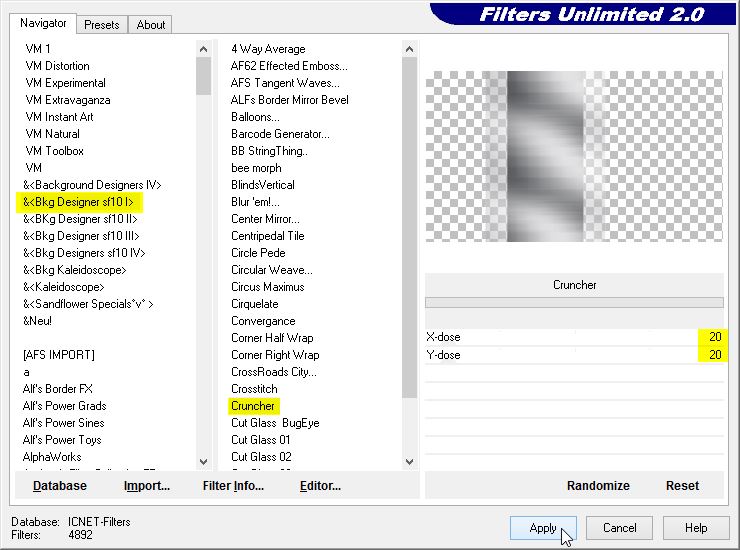The image size is (740, 550).
Task: Select VM Instant Art category
Action: [x=59, y=117]
